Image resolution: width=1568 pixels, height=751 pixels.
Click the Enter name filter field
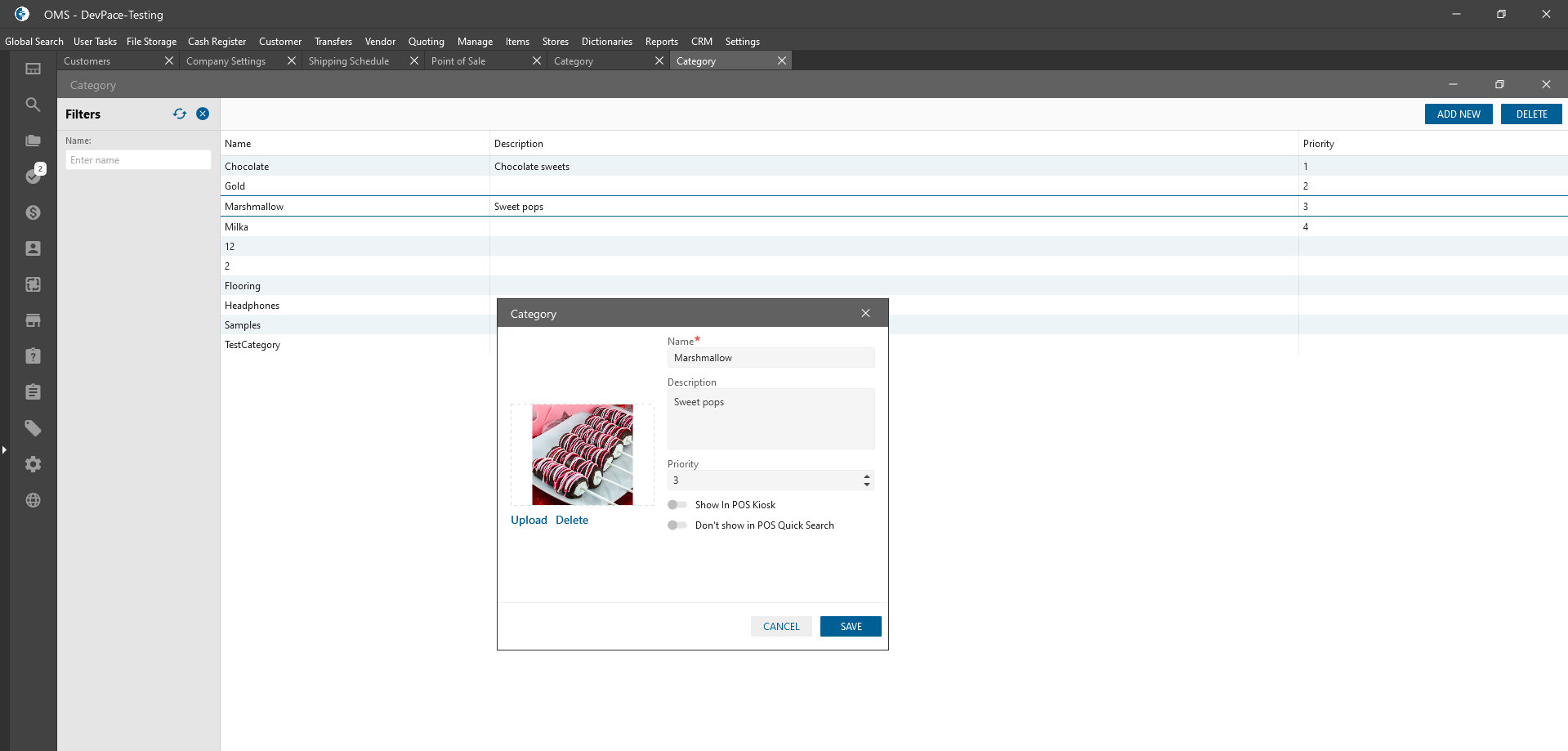pos(138,160)
